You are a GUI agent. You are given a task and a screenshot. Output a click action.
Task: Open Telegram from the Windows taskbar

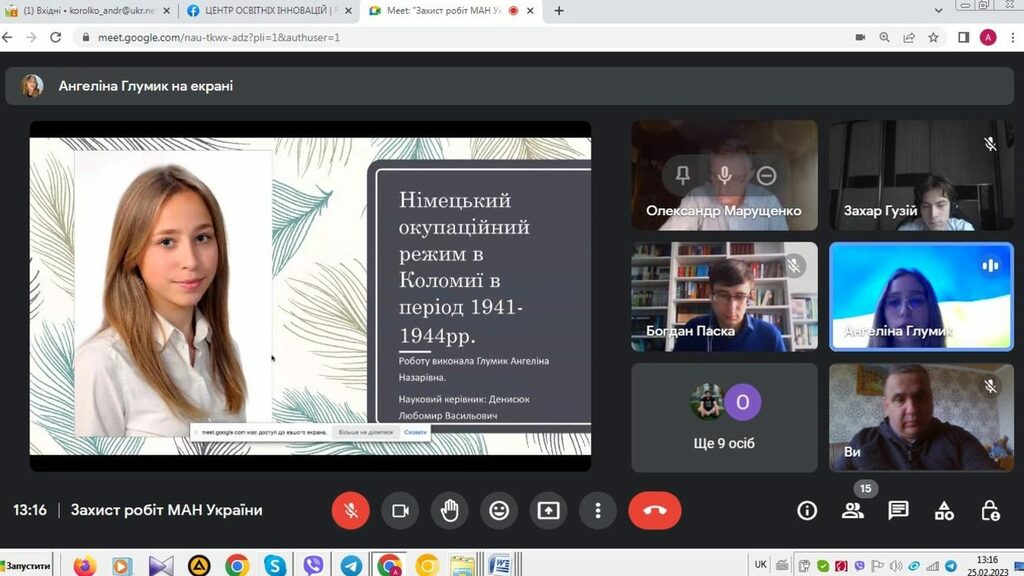tap(351, 565)
